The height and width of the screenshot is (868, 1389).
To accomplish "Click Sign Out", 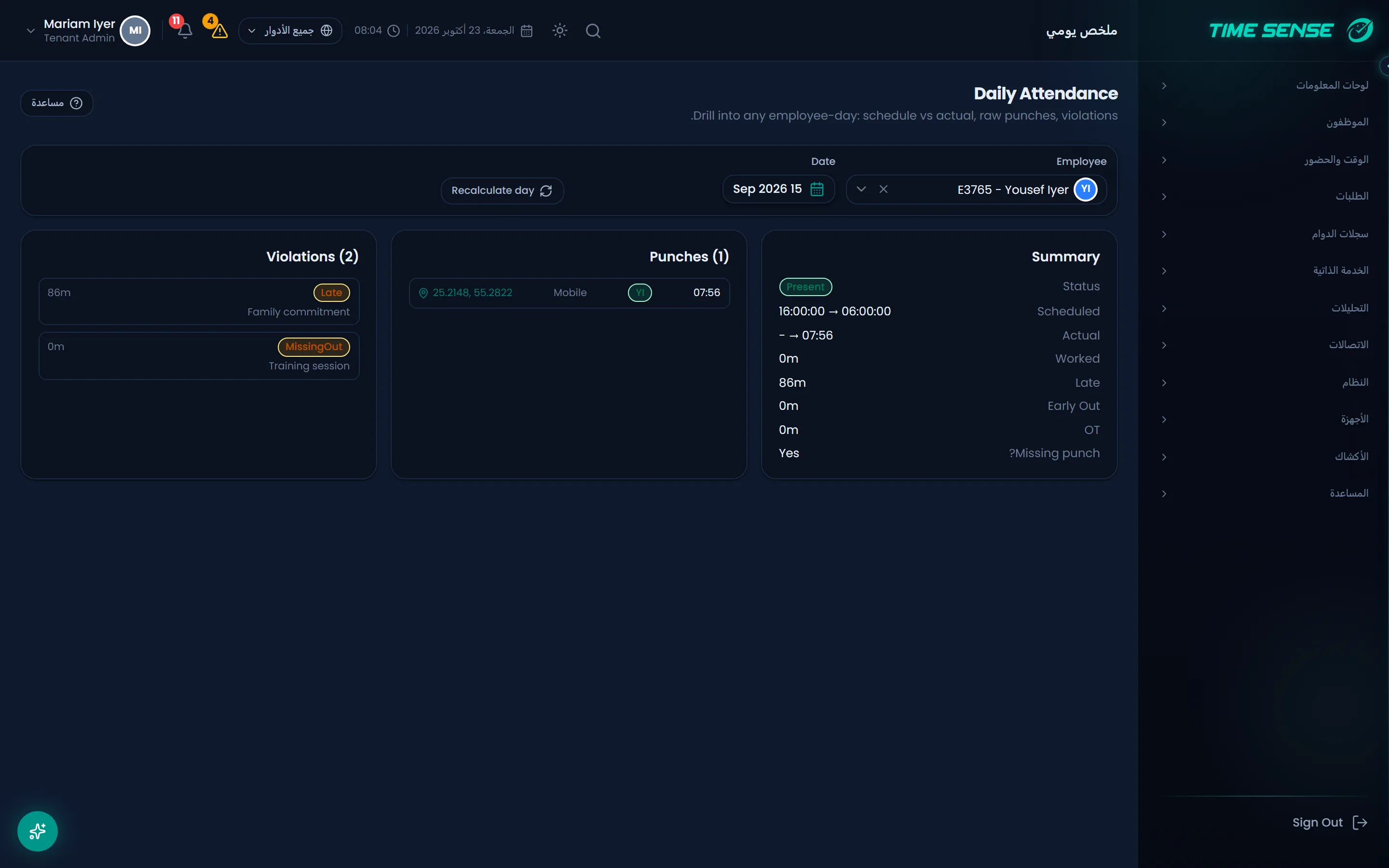I will click(1329, 822).
